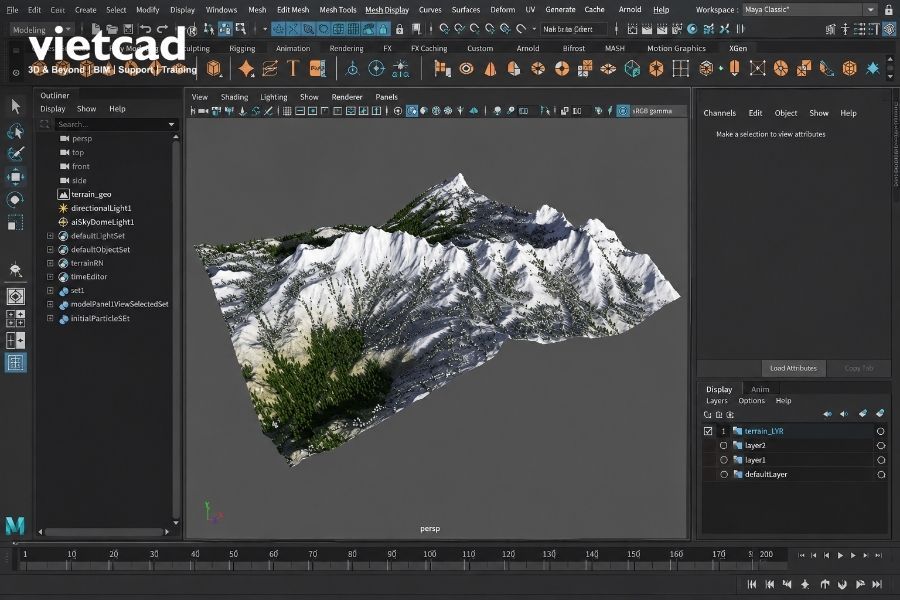Switch to the Rigging shelf tab
This screenshot has width=900, height=600.
coord(242,48)
